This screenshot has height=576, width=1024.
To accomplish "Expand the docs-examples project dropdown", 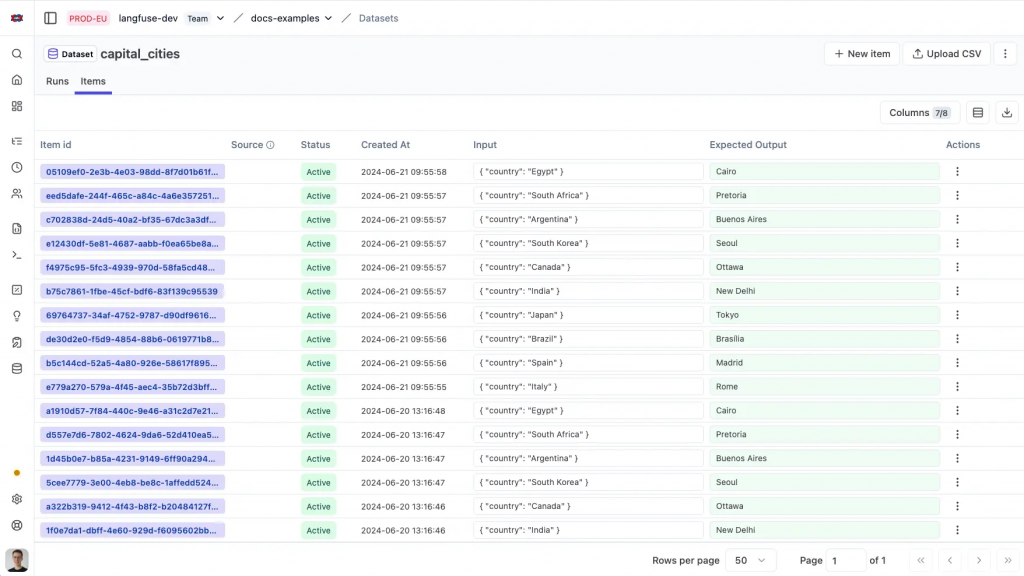I will tap(328, 18).
